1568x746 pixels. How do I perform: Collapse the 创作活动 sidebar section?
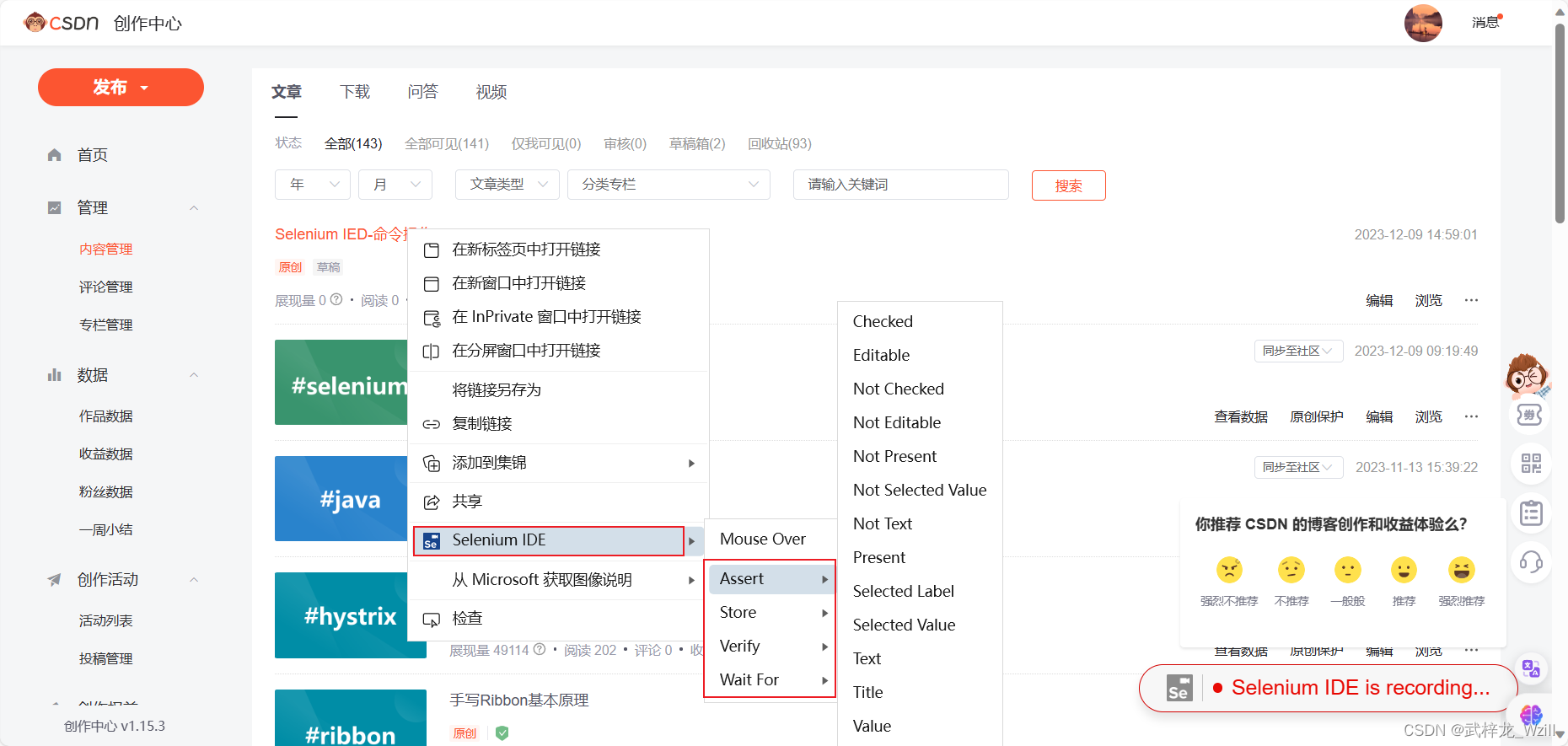(x=194, y=580)
